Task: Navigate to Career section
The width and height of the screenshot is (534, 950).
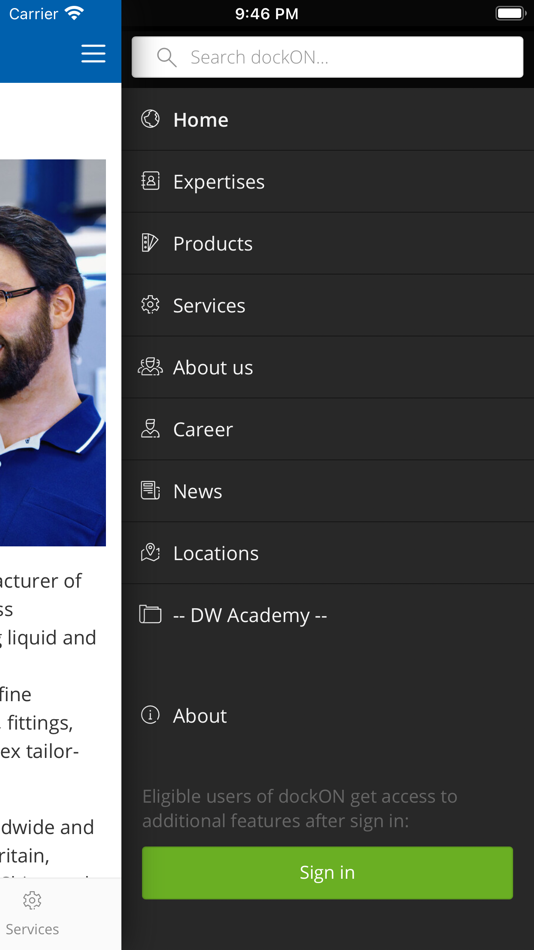Action: pos(328,429)
